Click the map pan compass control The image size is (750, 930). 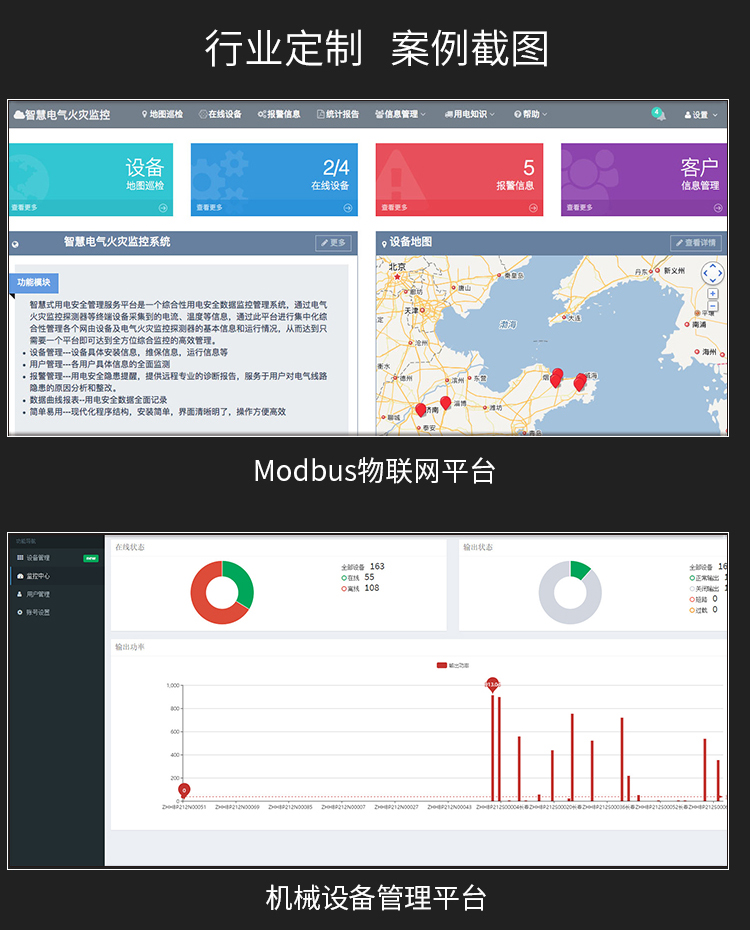[712, 273]
